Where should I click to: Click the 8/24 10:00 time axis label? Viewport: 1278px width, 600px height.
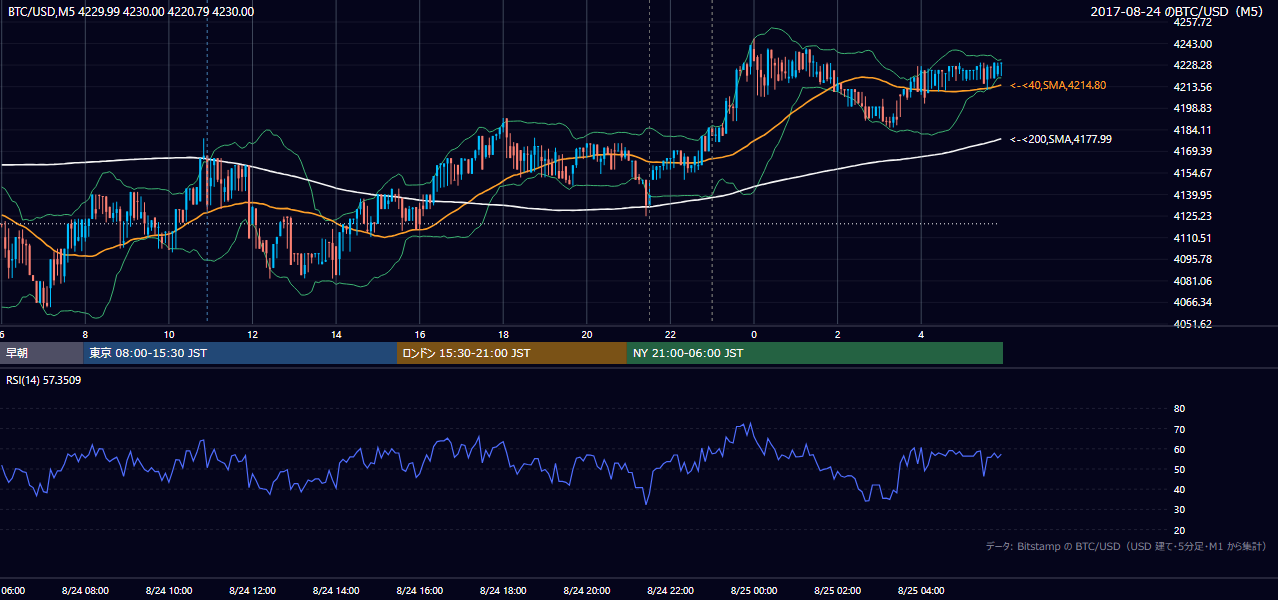point(169,591)
